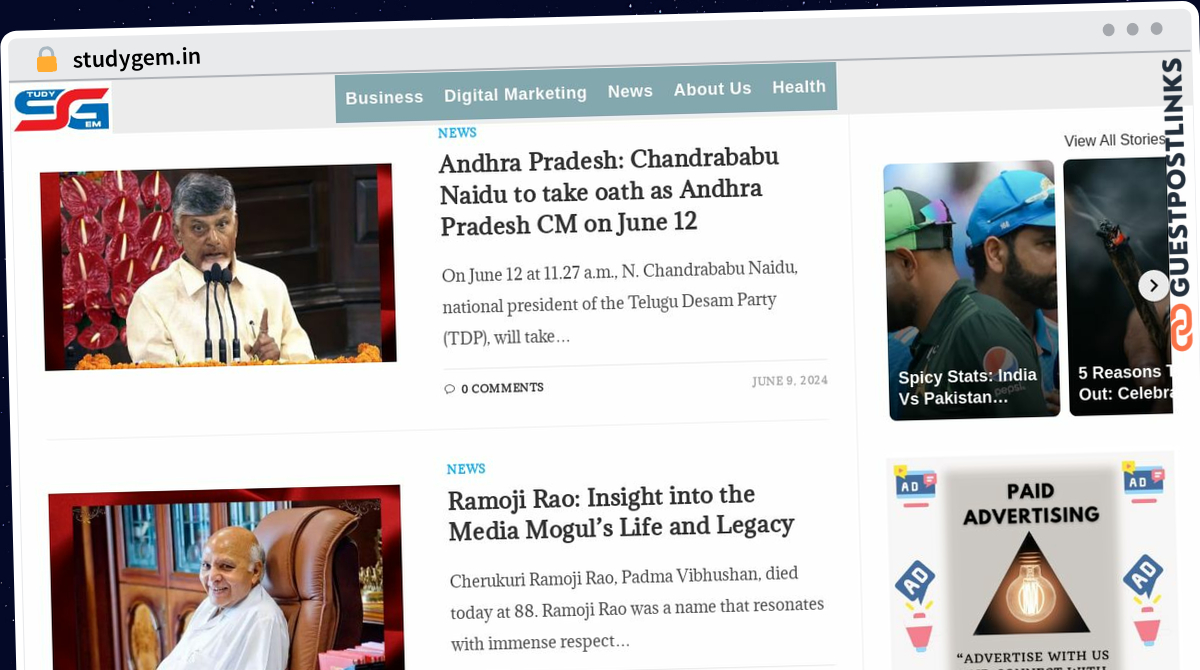Open the Ramoji Rao Life and Legacy headline
This screenshot has height=670, width=1200.
pyautogui.click(x=621, y=511)
